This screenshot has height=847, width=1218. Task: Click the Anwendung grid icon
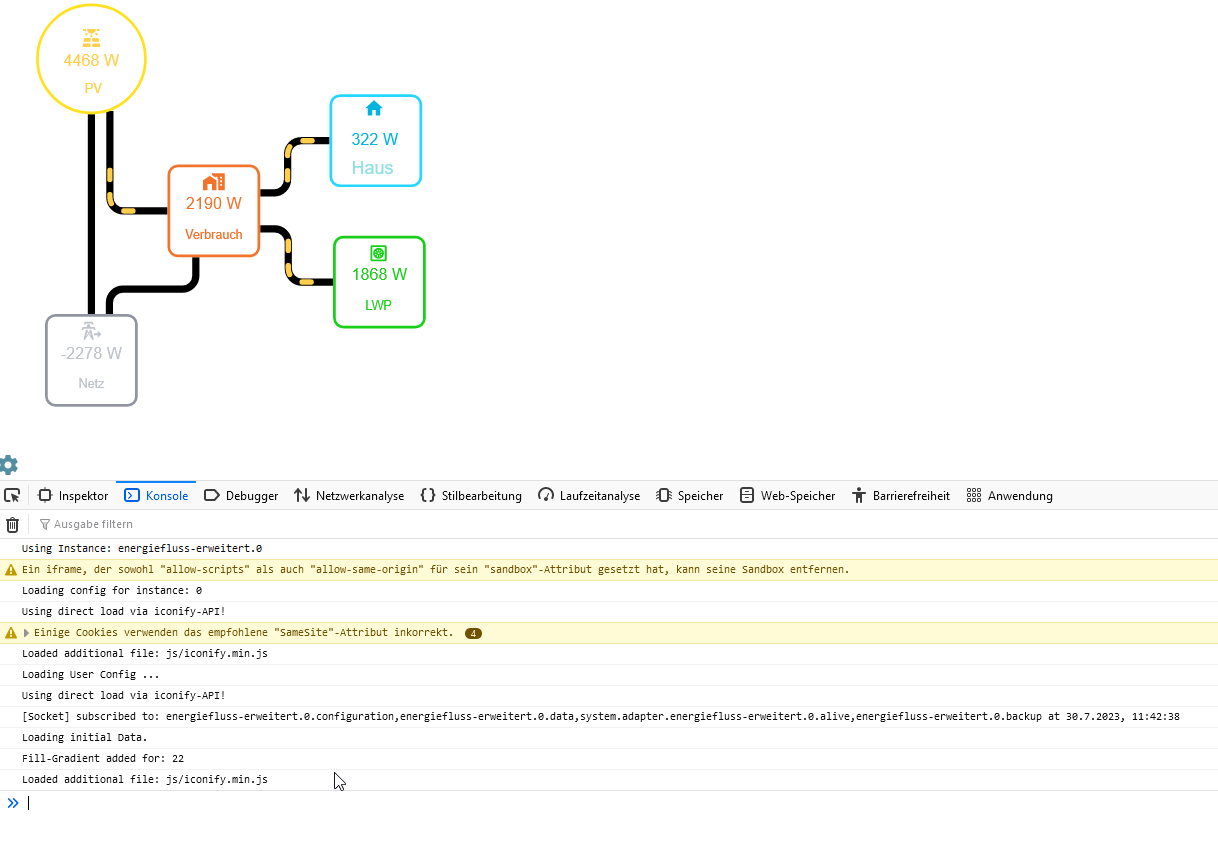pos(974,495)
